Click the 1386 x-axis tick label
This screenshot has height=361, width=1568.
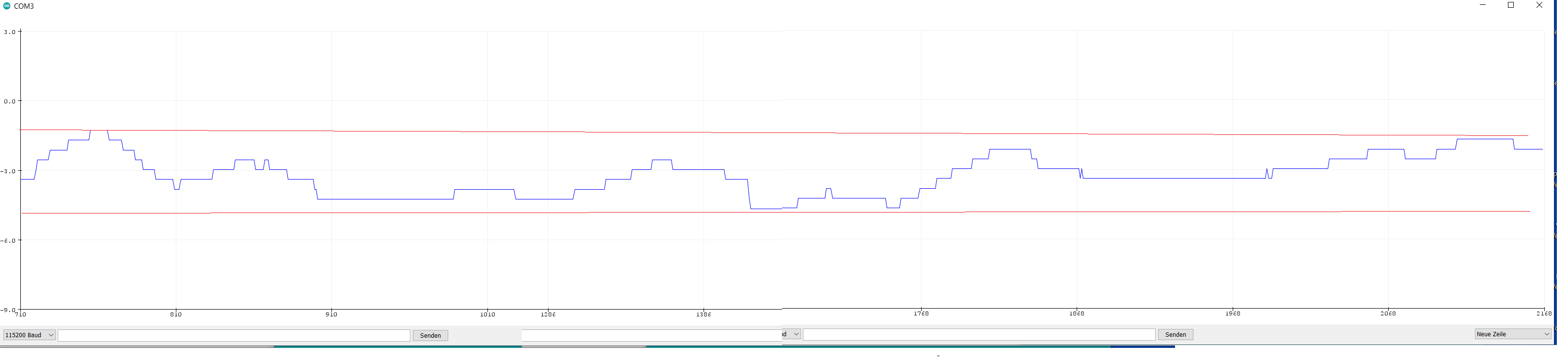tap(704, 314)
